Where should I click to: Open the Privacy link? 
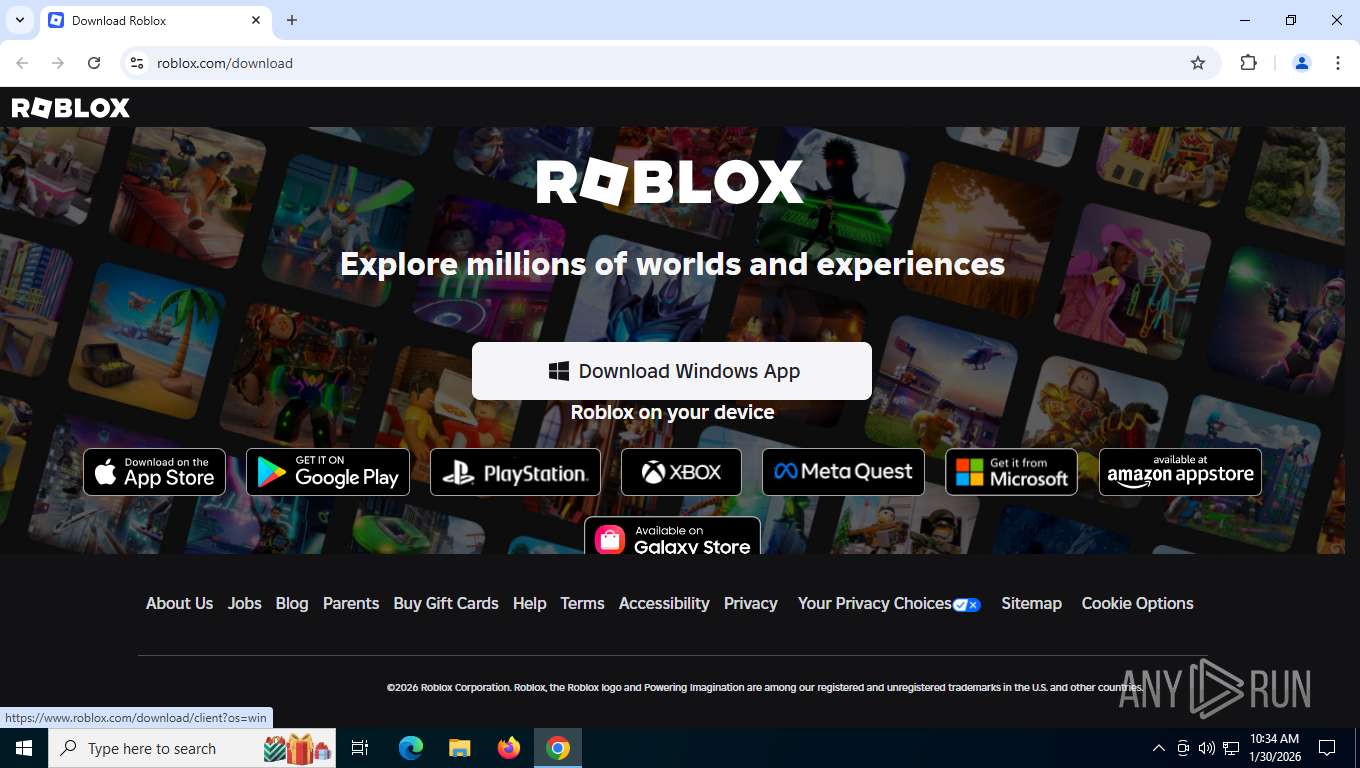tap(751, 603)
